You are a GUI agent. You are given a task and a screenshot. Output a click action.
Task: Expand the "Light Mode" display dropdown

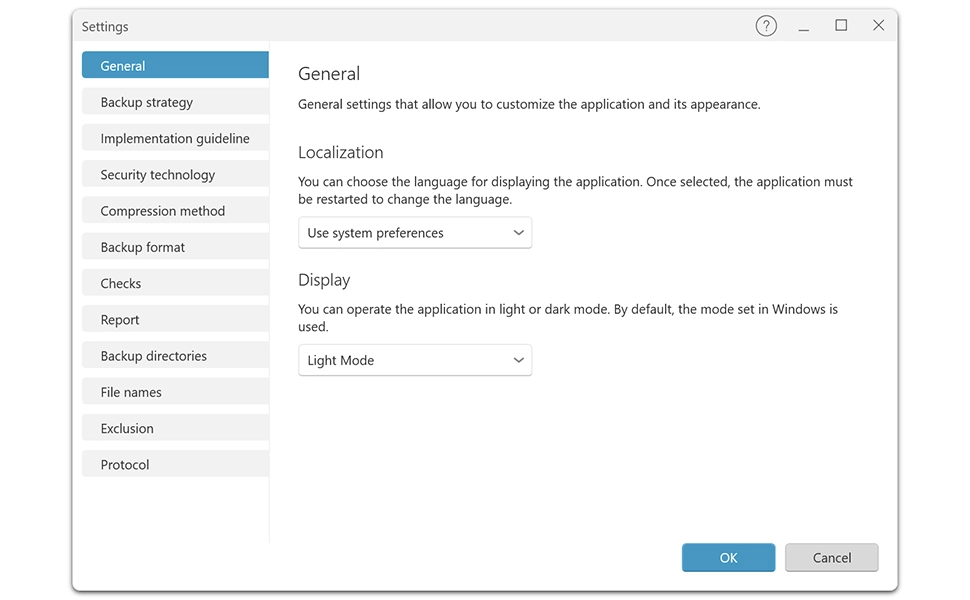tap(415, 360)
